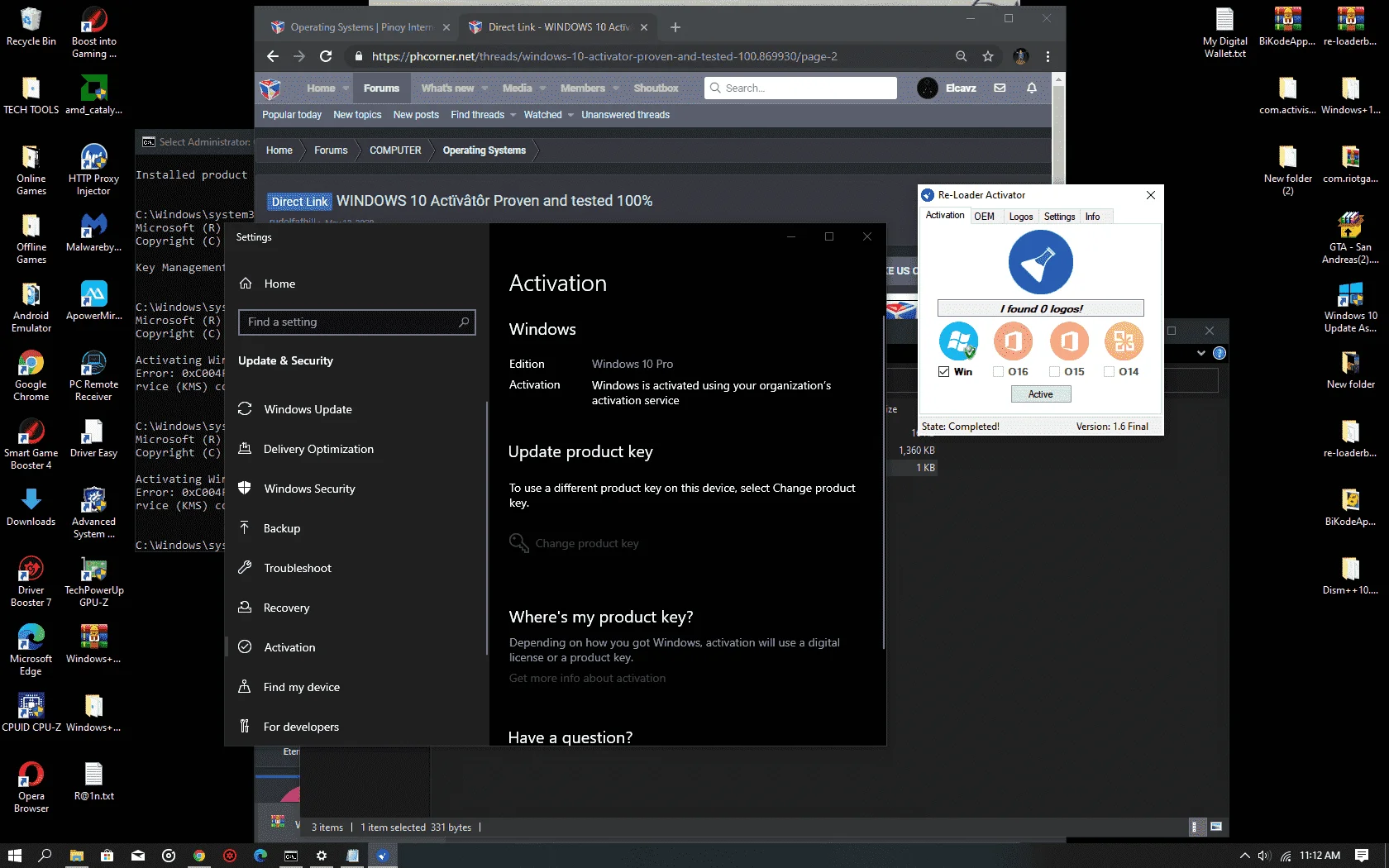Open the Microsoft Store taskbar icon
1389x868 pixels.
107,856
